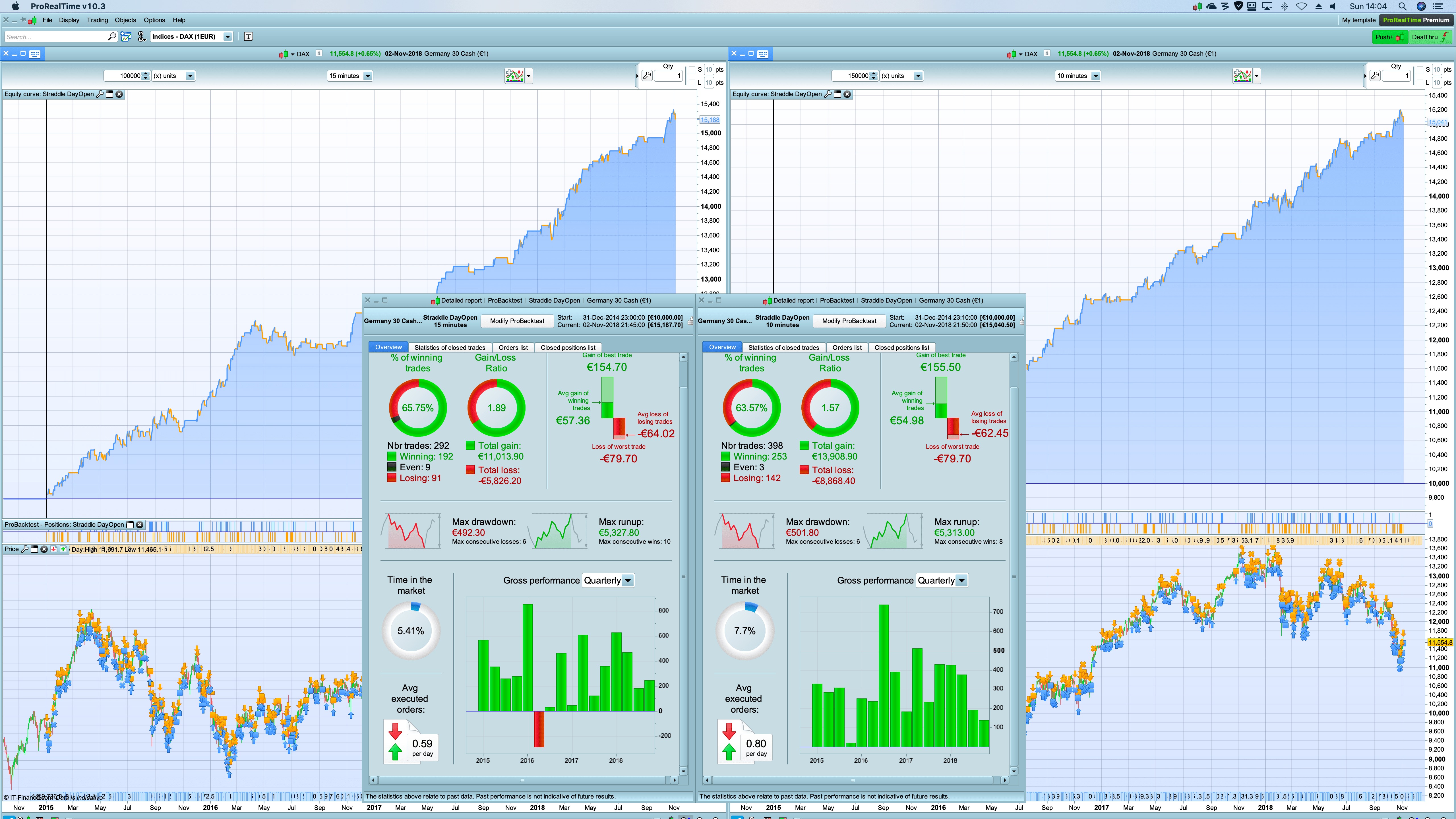1456x819 pixels.
Task: Switch to Closed positions list tab in left report
Action: [568, 348]
